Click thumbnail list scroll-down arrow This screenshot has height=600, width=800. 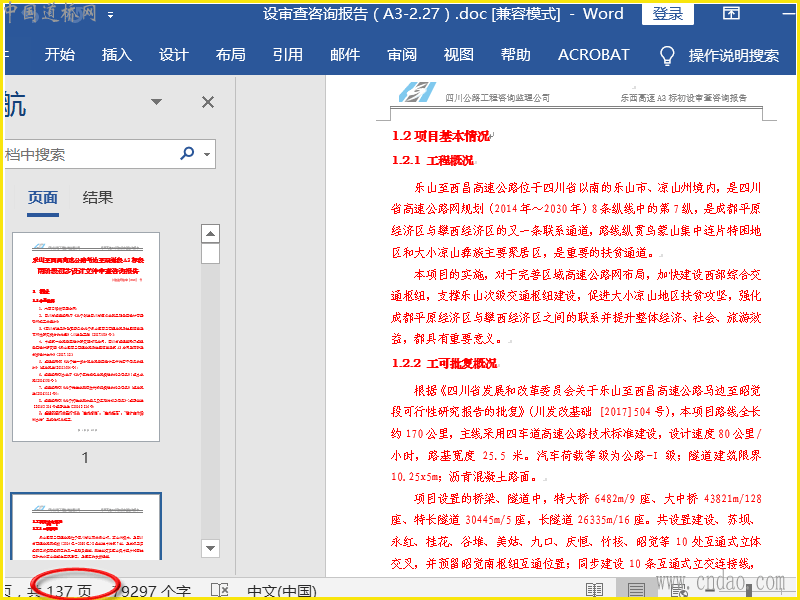click(210, 548)
